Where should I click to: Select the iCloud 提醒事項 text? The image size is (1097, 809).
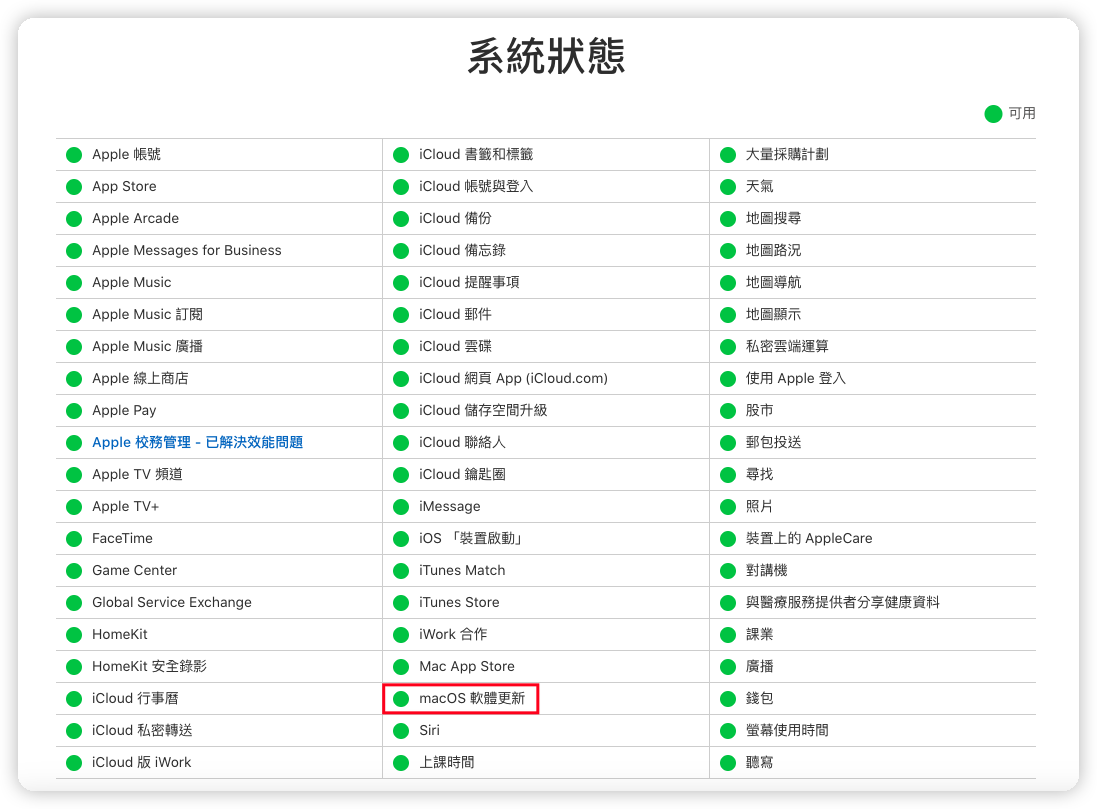pos(469,282)
